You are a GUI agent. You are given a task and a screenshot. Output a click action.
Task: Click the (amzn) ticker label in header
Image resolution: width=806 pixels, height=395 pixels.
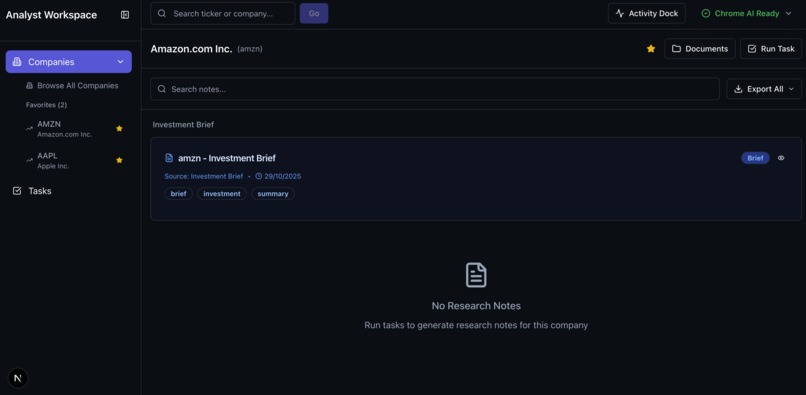(x=250, y=49)
